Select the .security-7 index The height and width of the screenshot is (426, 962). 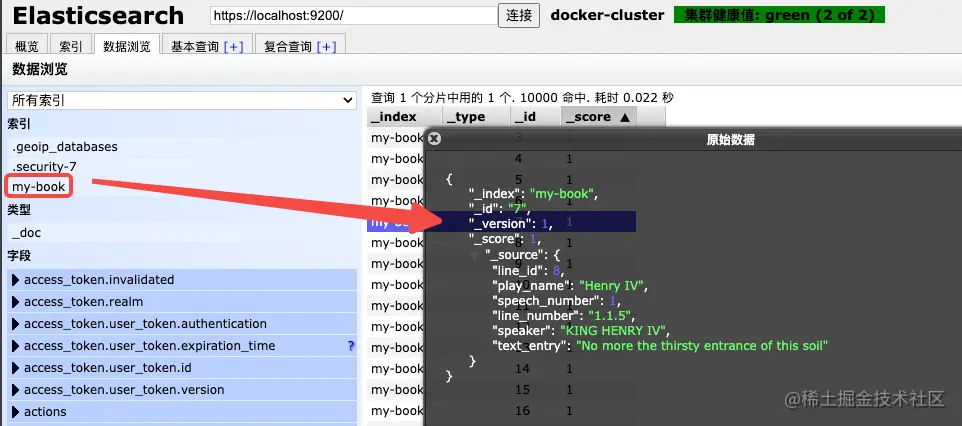point(44,166)
